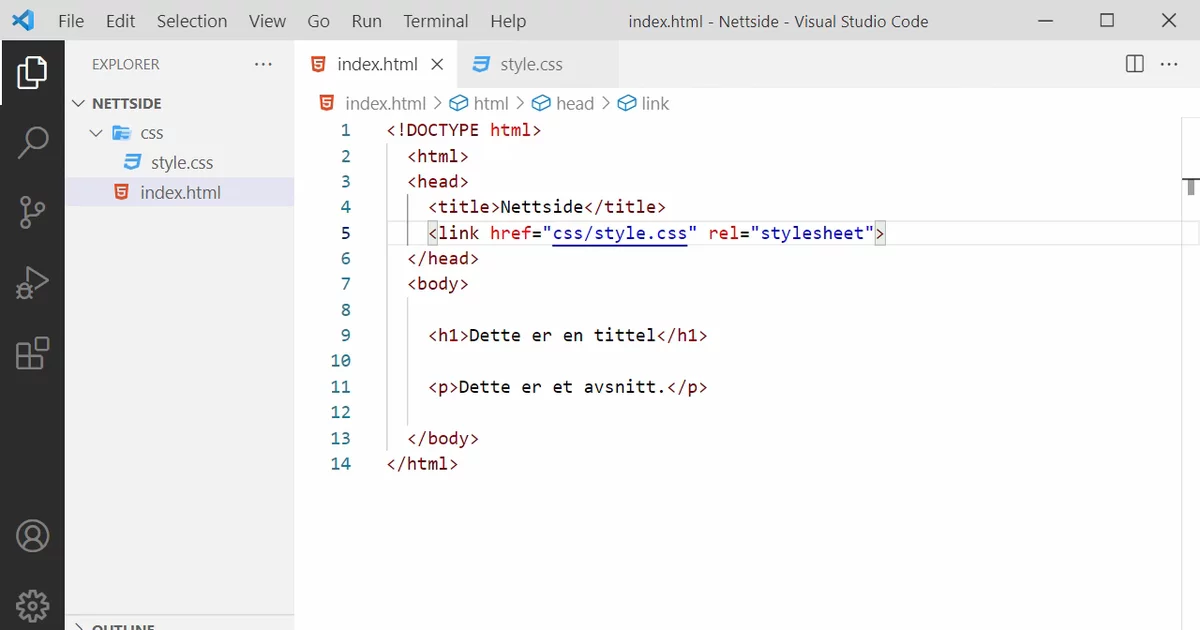Minimize the Visual Studio Code window
This screenshot has height=630, width=1200.
click(1046, 21)
